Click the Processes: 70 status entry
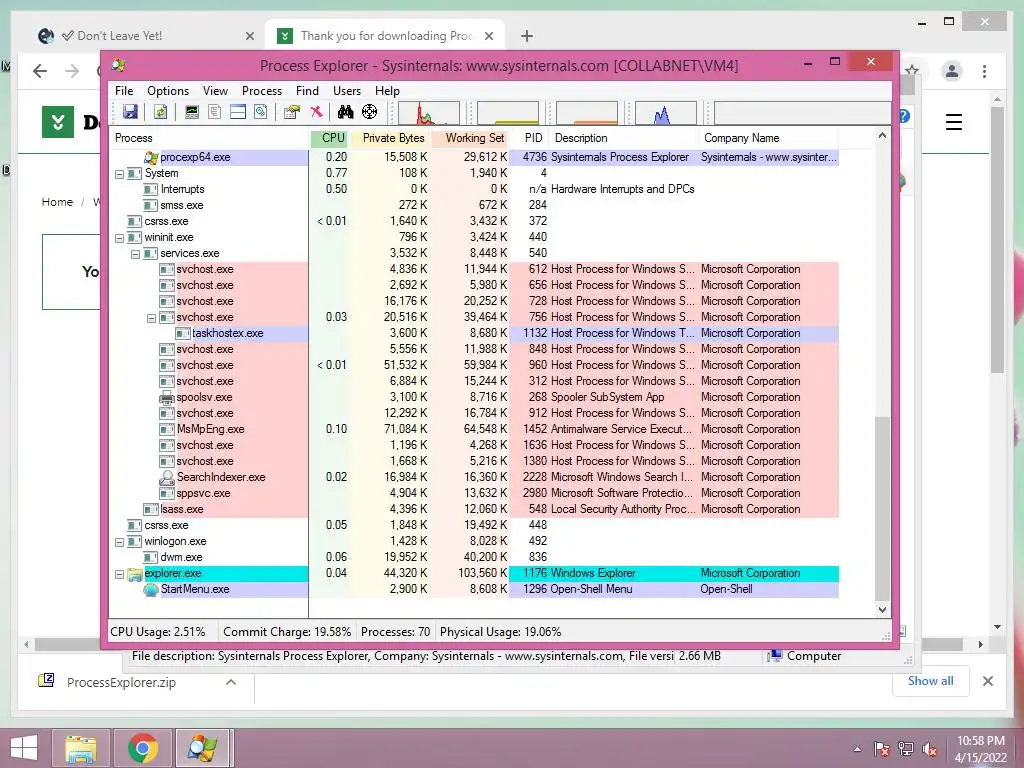The height and width of the screenshot is (768, 1024). (x=396, y=632)
